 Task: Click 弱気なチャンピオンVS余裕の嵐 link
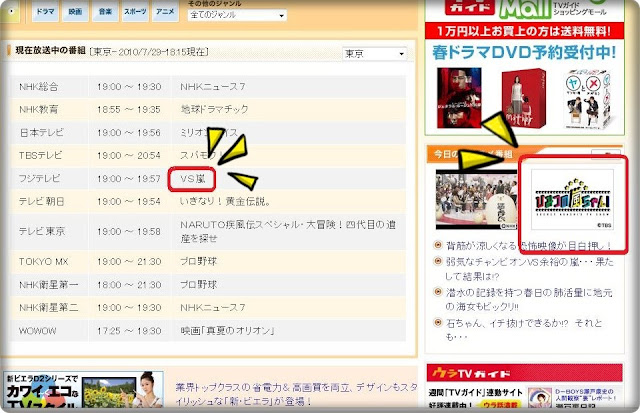point(529,269)
